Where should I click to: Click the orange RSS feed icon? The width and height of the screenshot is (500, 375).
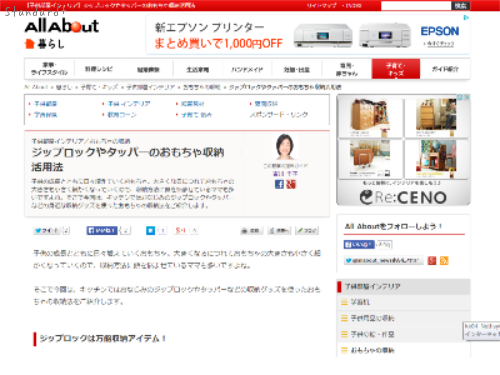coord(444,260)
